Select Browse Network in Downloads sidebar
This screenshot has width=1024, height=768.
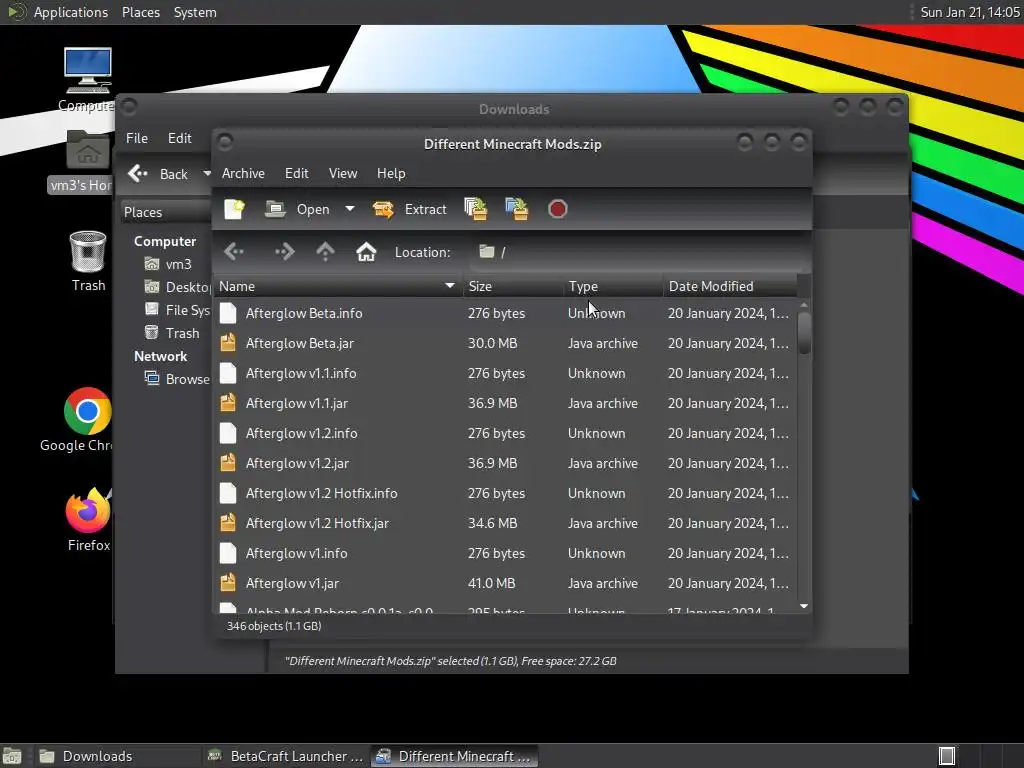(x=178, y=379)
